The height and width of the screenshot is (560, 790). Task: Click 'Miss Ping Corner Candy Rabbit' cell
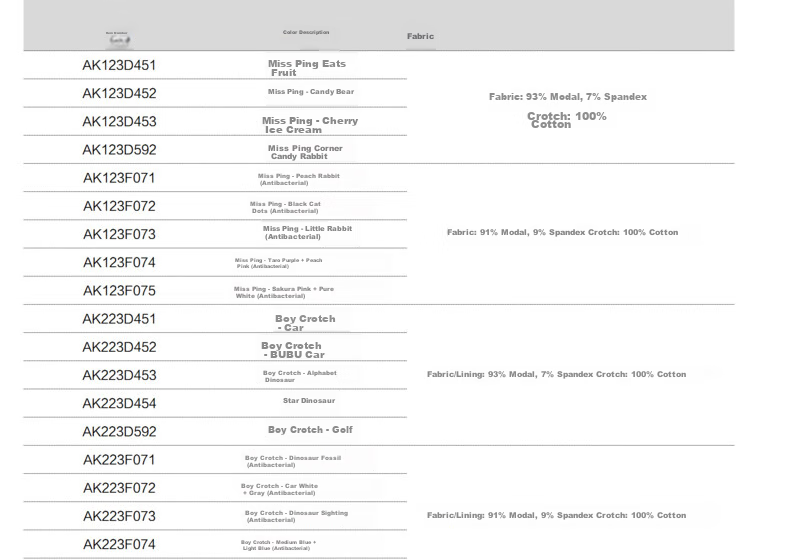pyautogui.click(x=305, y=152)
